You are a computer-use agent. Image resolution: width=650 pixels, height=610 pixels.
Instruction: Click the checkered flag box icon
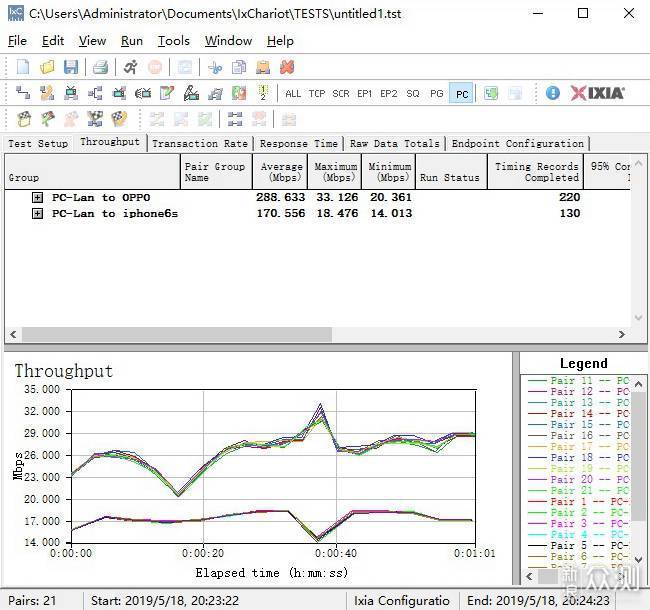(23, 119)
